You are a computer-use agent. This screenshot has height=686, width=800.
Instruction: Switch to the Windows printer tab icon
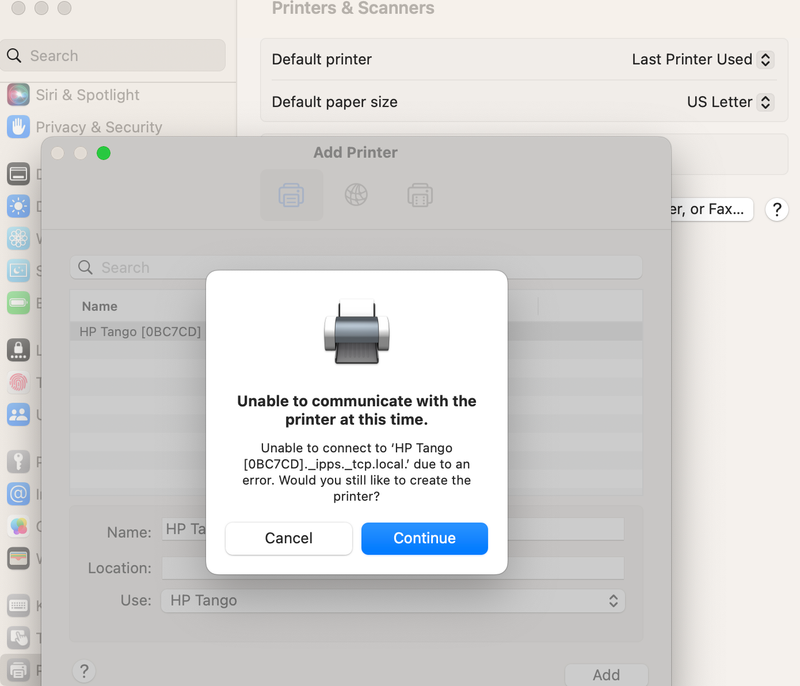tap(420, 195)
